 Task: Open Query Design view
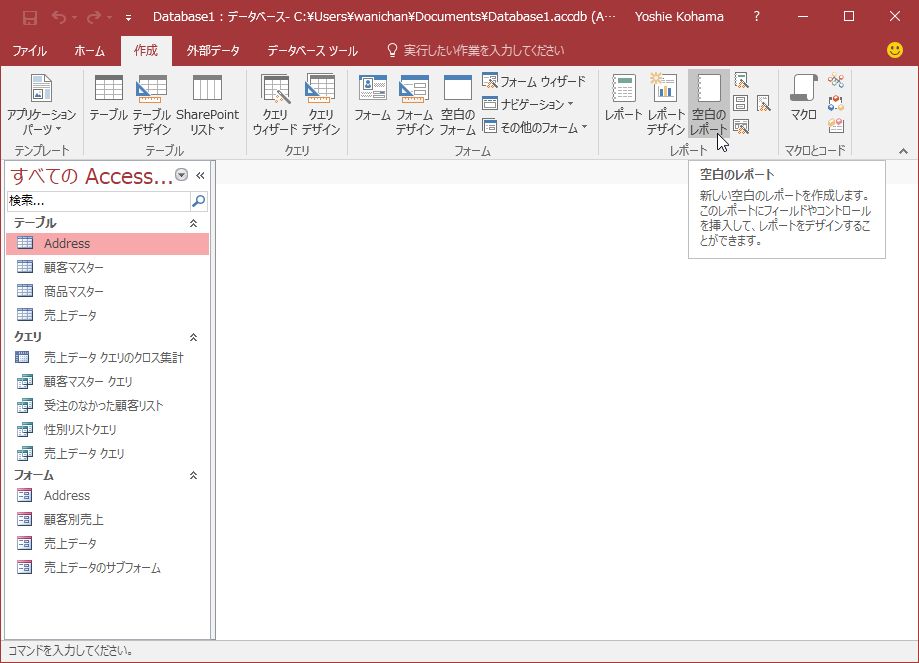point(321,105)
